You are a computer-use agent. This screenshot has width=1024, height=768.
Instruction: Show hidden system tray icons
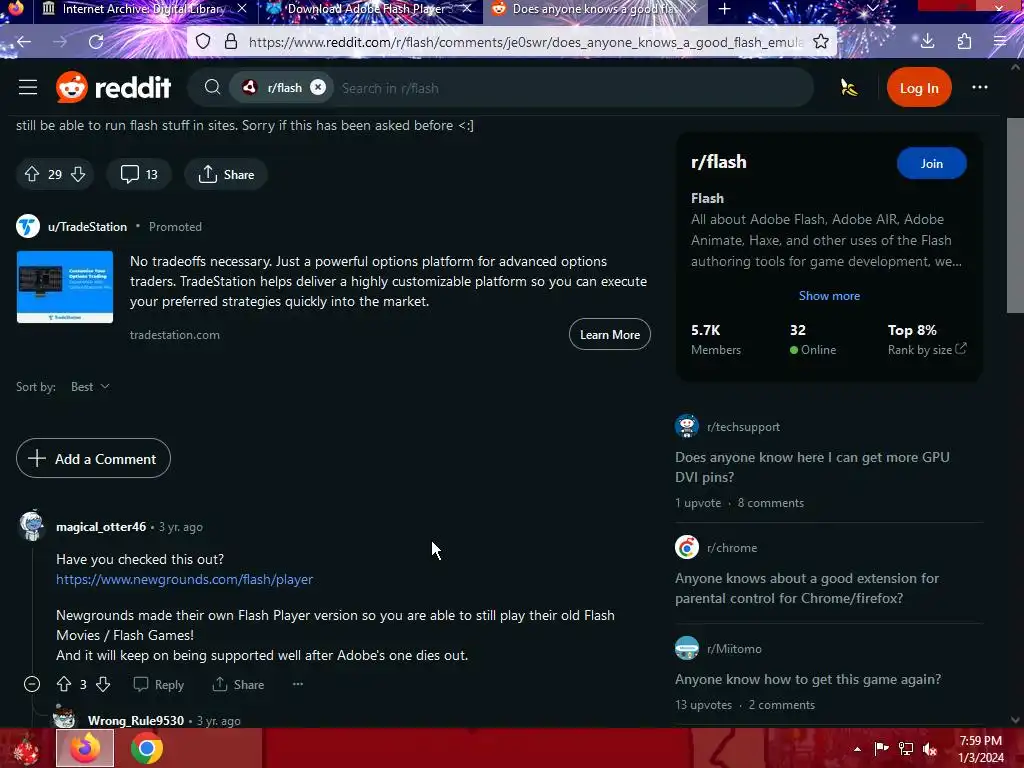coord(857,749)
